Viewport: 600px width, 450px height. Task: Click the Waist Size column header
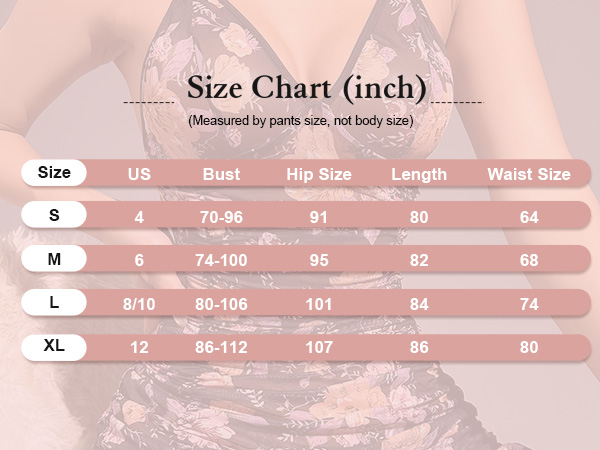(x=529, y=174)
